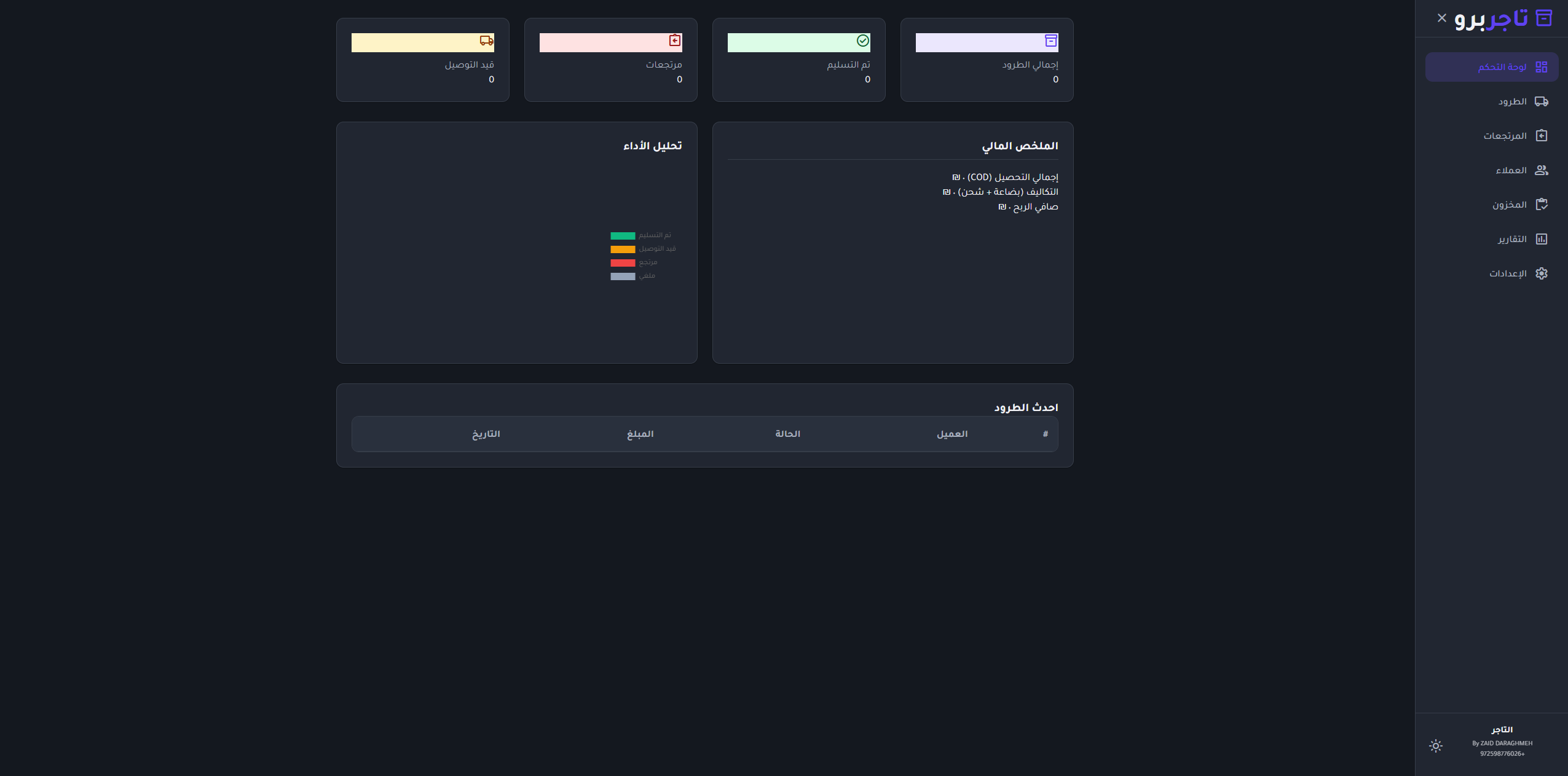Click the المبلغ column header

(x=640, y=434)
